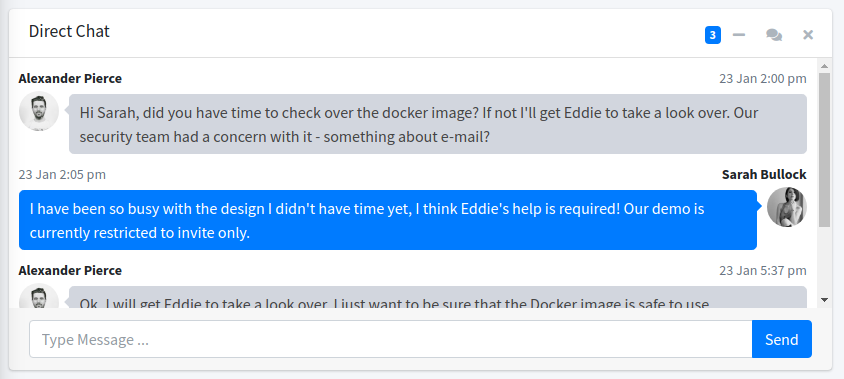
Task: Click the chat scrollbar down arrow
Action: 824,300
